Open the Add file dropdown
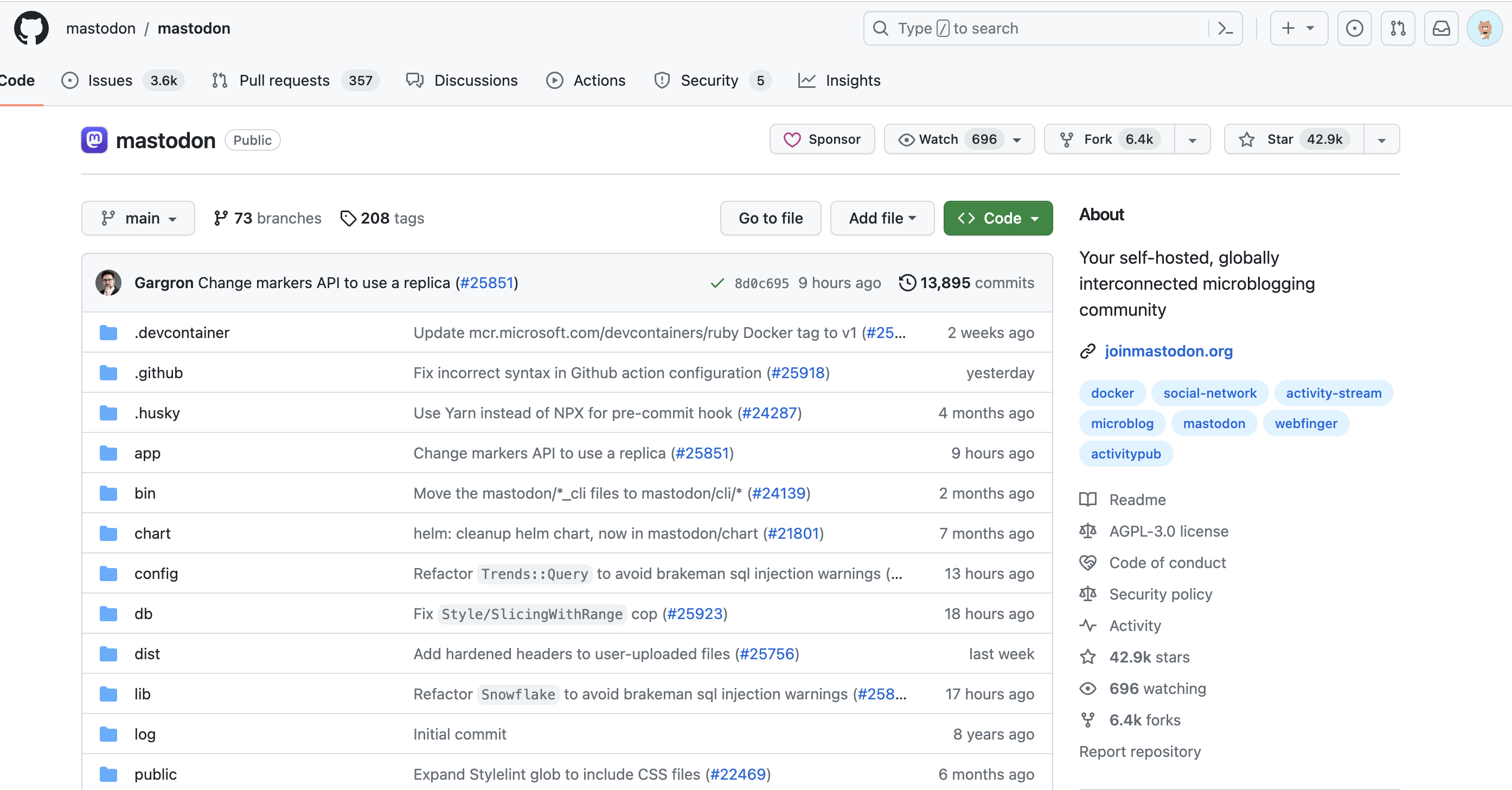Viewport: 1512px width, 790px height. pyautogui.click(x=882, y=219)
